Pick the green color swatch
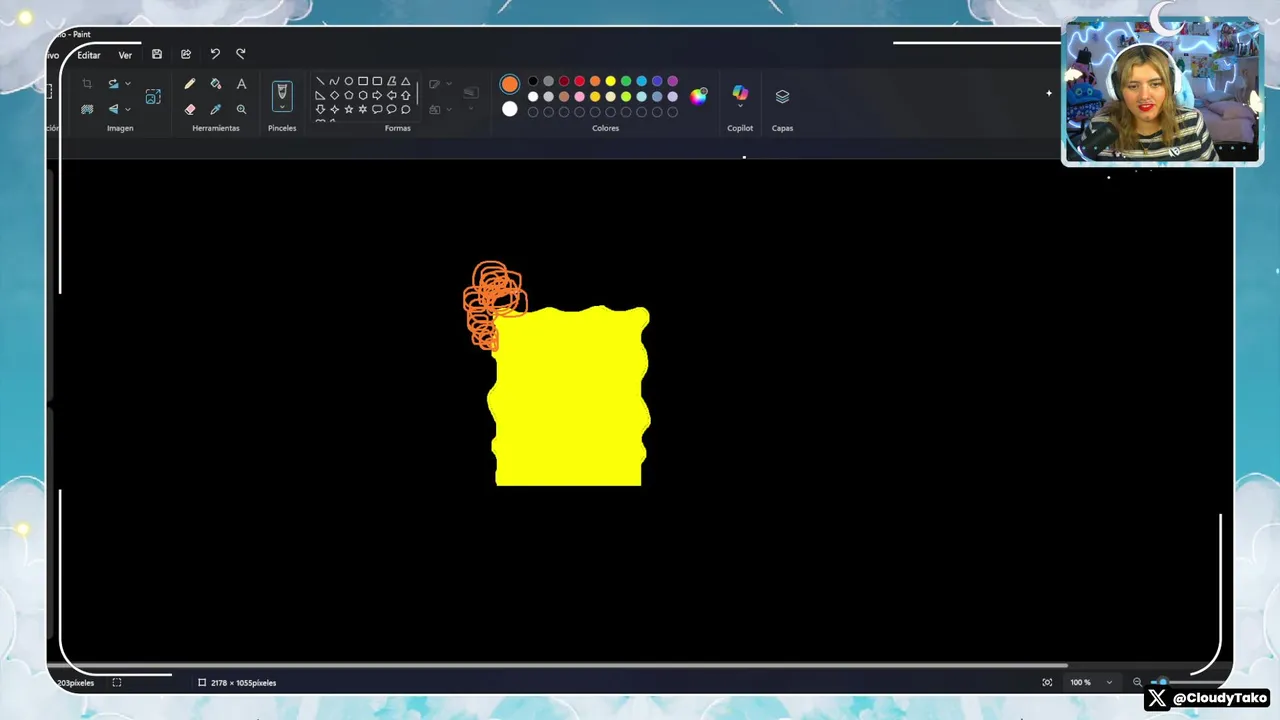 (626, 81)
